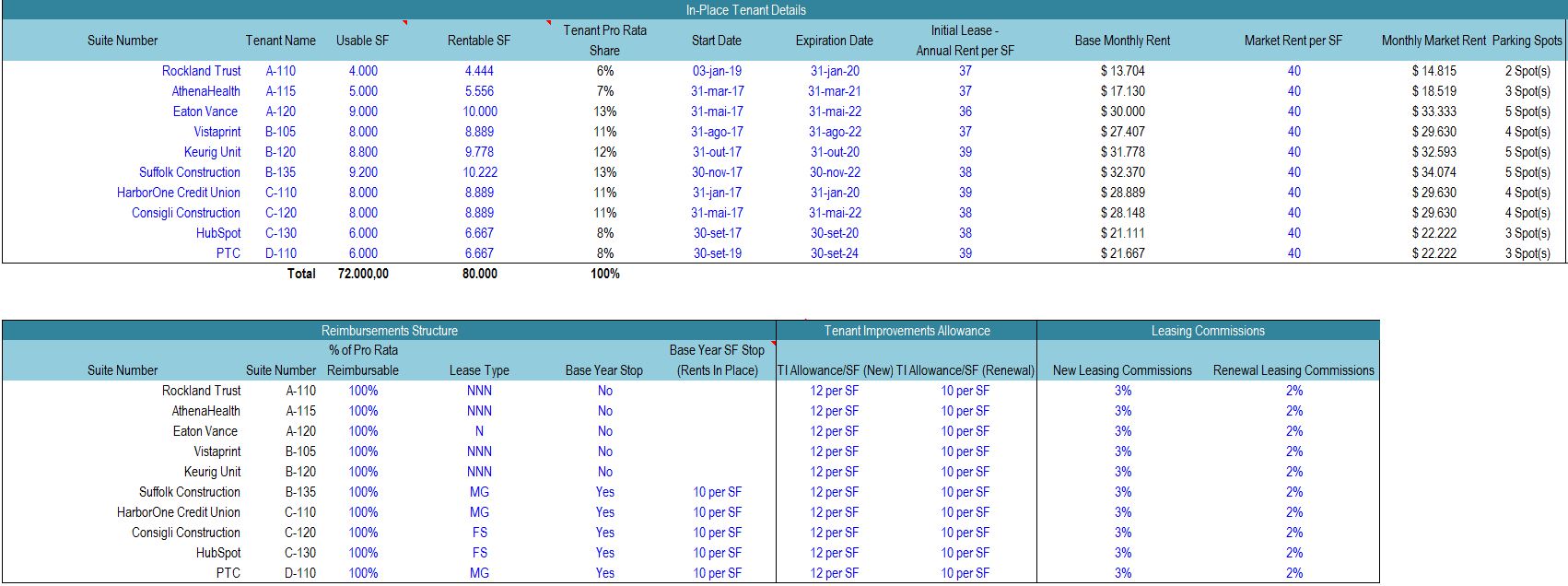Click base monthly rent $ 30.000
This screenshot has width=1568, height=586.
click(x=1122, y=111)
